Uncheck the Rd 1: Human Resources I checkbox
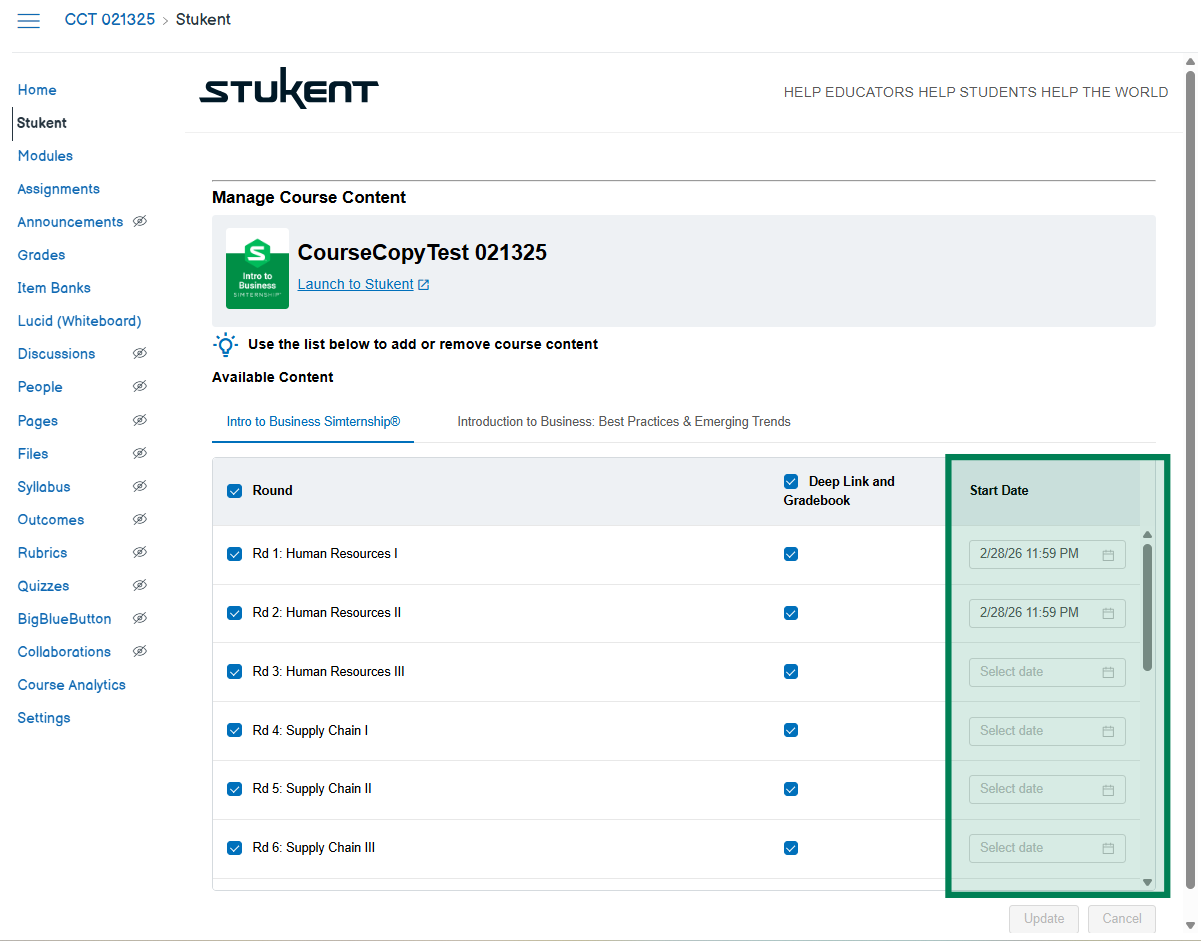The height and width of the screenshot is (941, 1201). (x=235, y=555)
